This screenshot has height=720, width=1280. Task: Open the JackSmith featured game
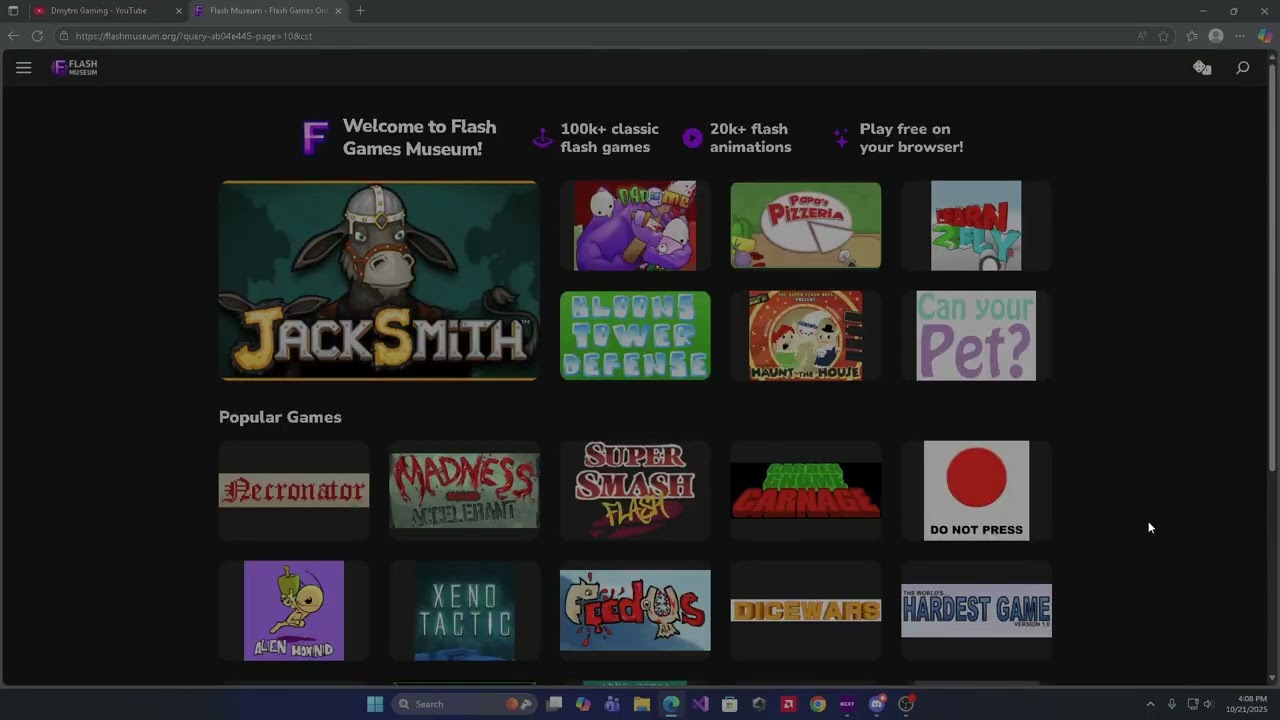click(x=378, y=281)
